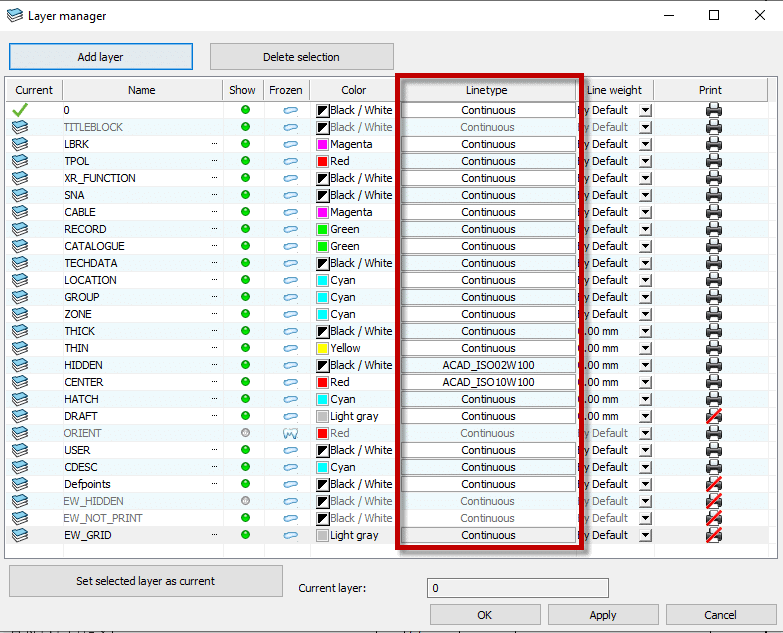Hide the TECHDATA layer via Show dot
The width and height of the screenshot is (783, 633).
coord(245,263)
